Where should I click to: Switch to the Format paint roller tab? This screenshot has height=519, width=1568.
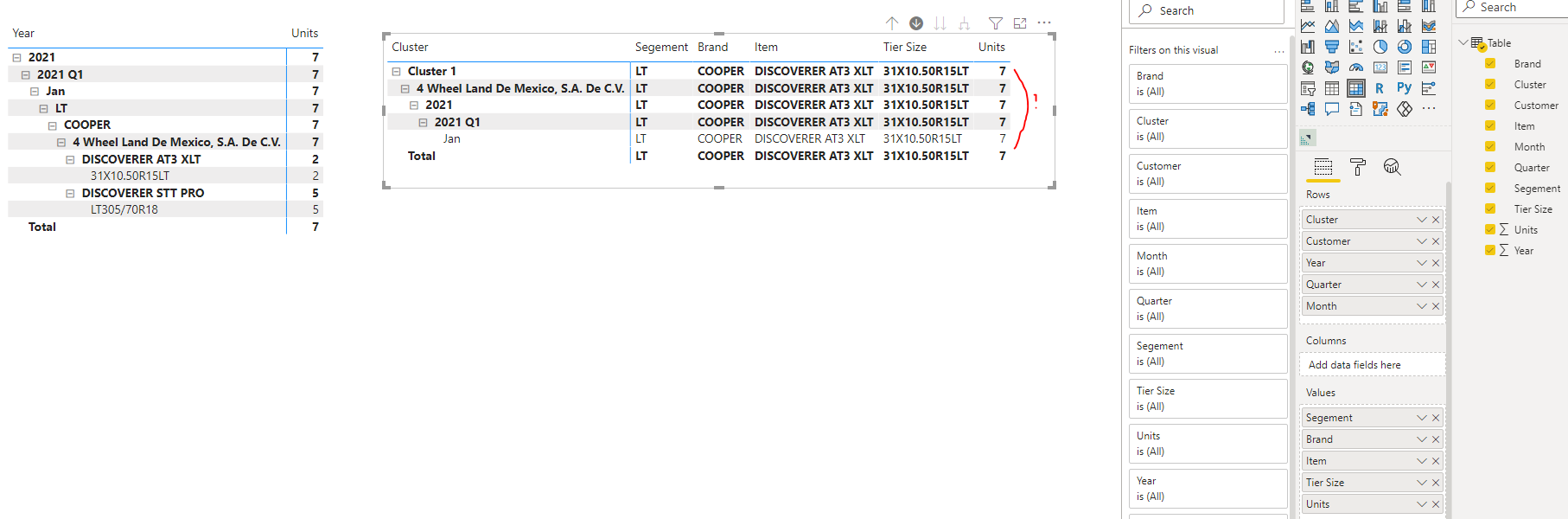coord(1358,168)
